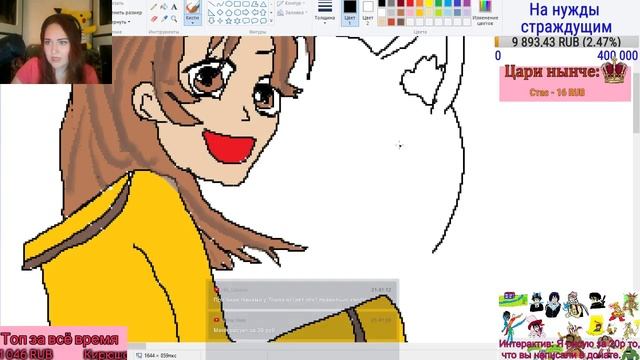Open the shape outline Контур dropdown

[291, 3]
